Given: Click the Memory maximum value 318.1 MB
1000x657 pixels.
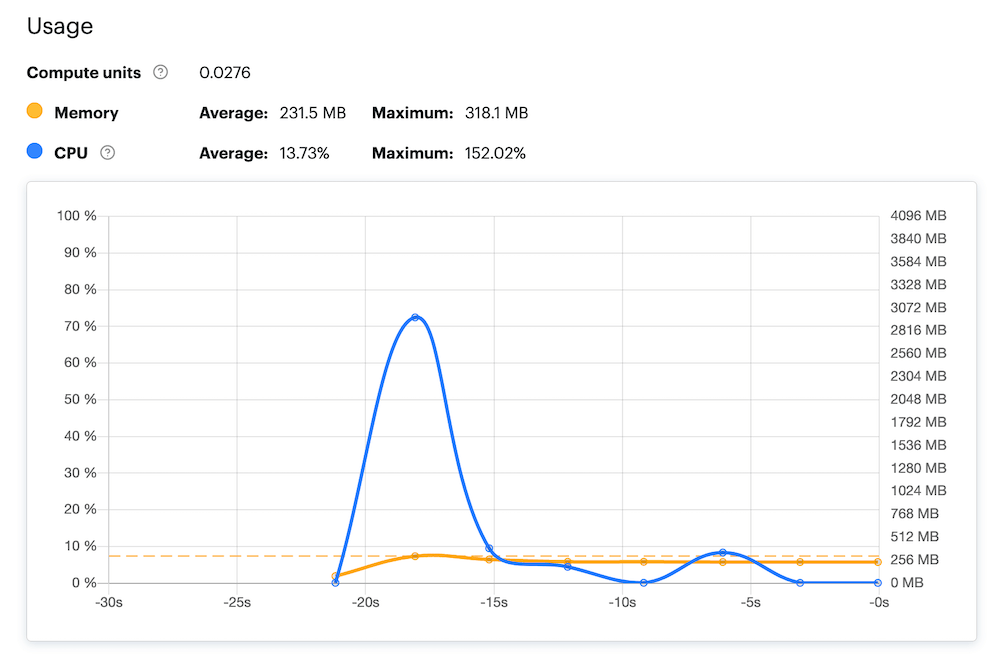Looking at the screenshot, I should point(496,113).
